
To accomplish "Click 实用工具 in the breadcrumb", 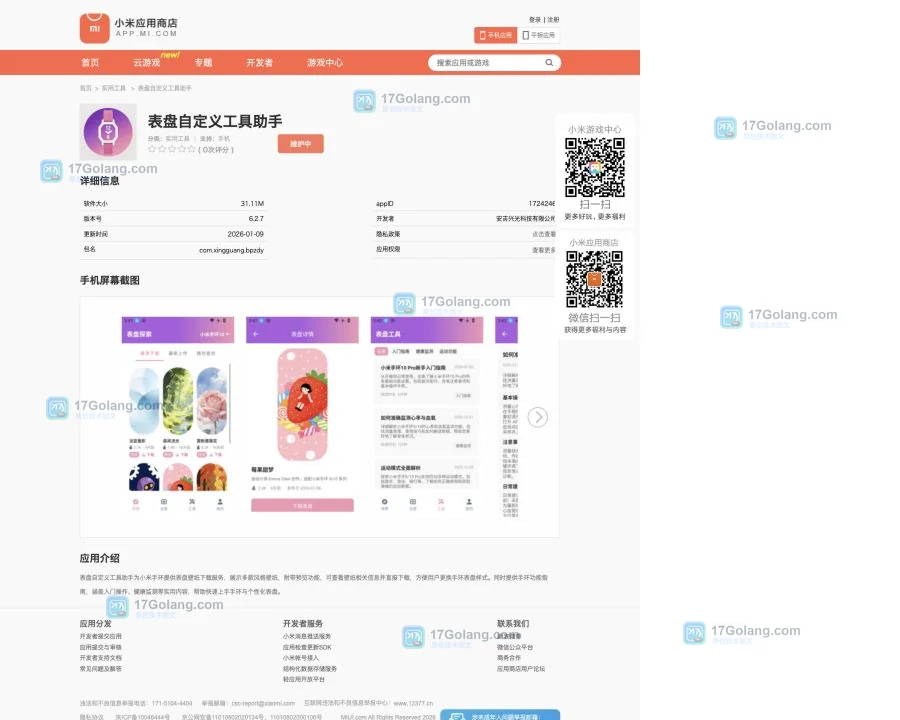I will (114, 88).
